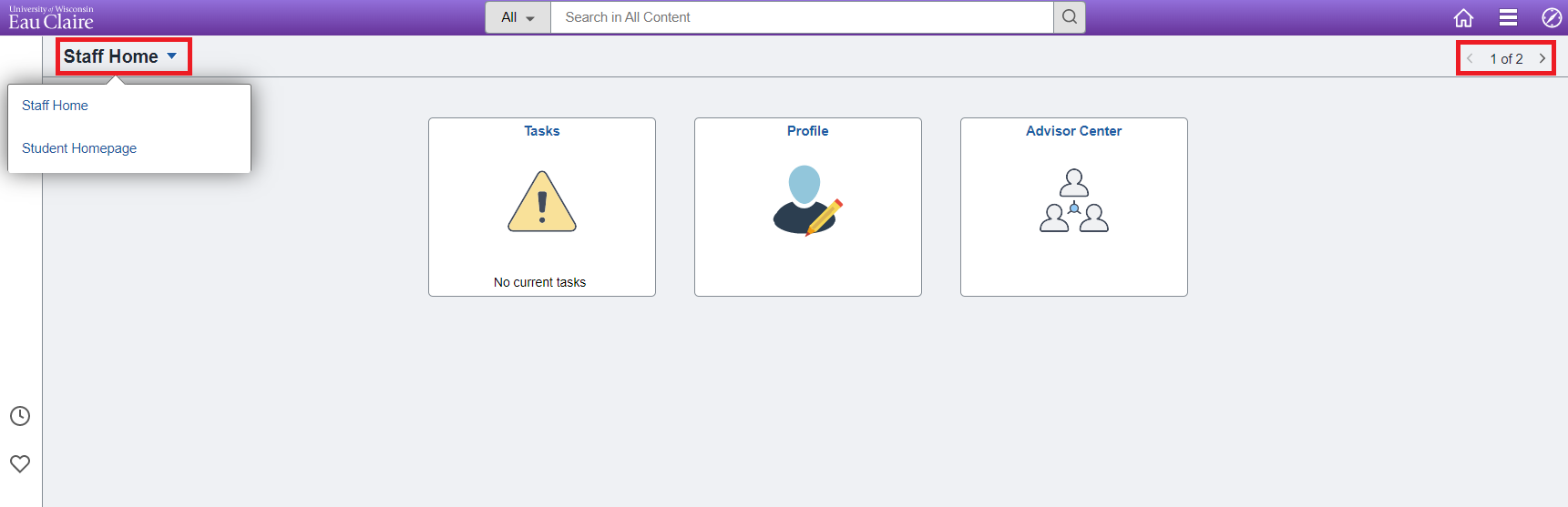This screenshot has height=507, width=1568.
Task: Open the Tasks tile title
Action: [x=542, y=131]
